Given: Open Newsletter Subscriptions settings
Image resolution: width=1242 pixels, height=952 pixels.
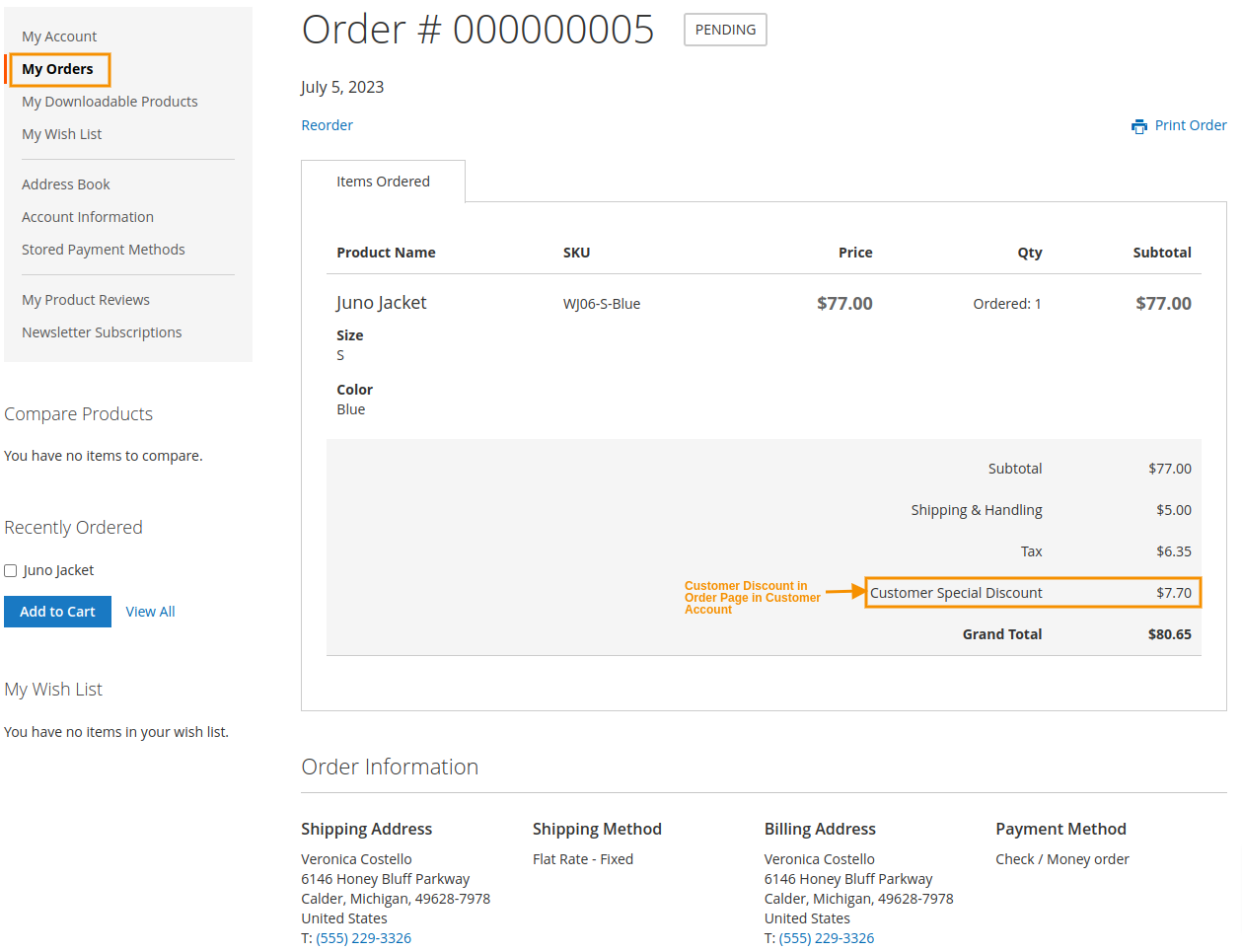Looking at the screenshot, I should (102, 331).
